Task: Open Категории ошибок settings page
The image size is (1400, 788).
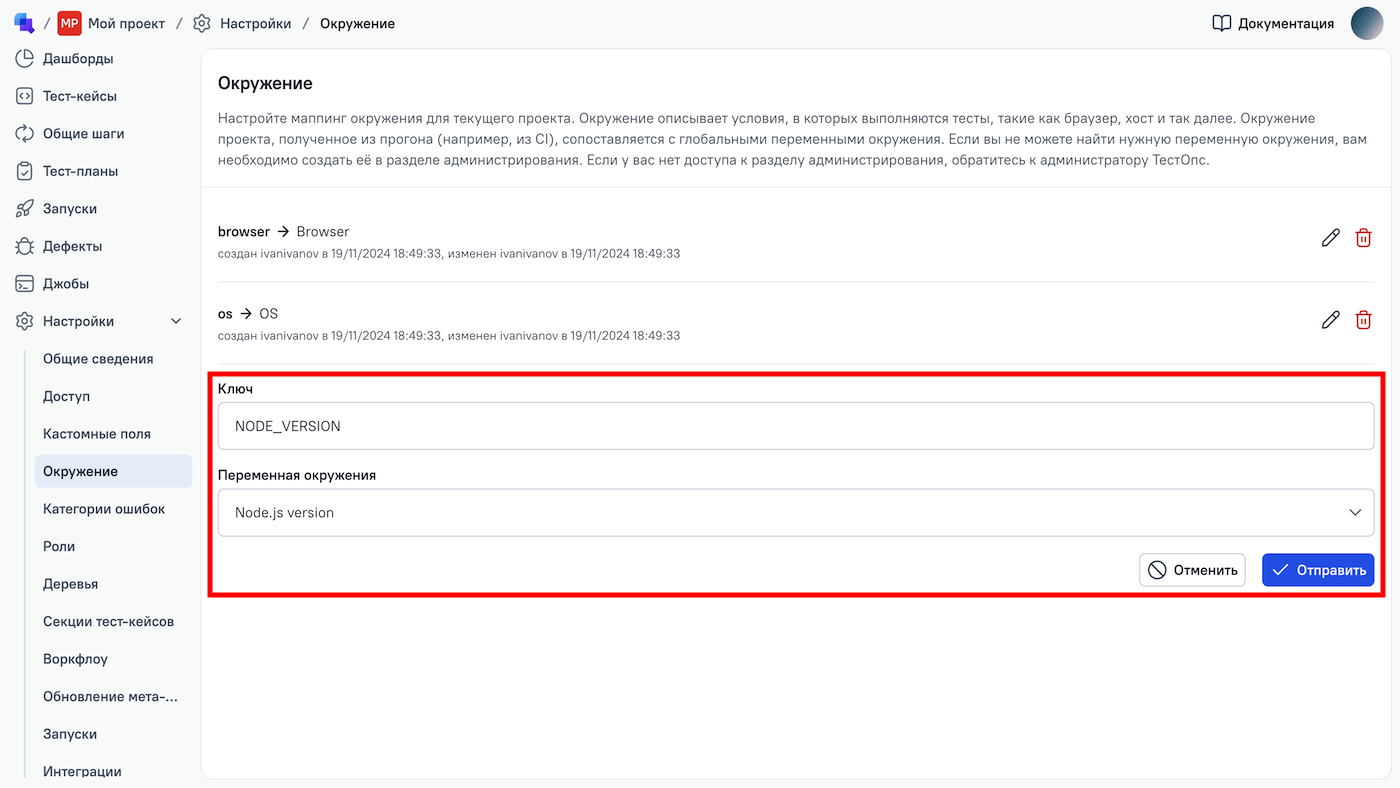Action: coord(104,509)
